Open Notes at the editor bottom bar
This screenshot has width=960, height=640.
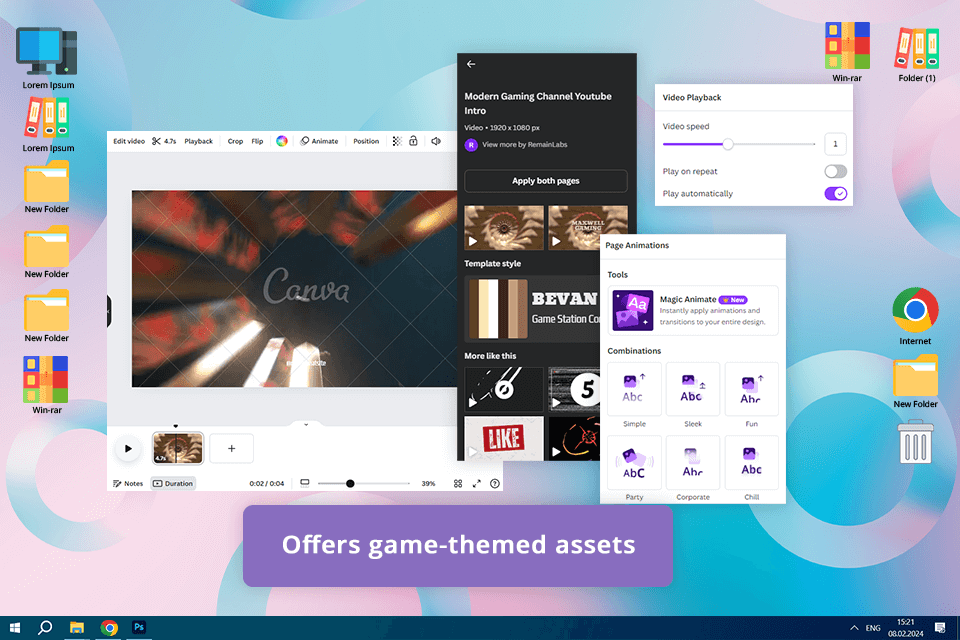(128, 483)
